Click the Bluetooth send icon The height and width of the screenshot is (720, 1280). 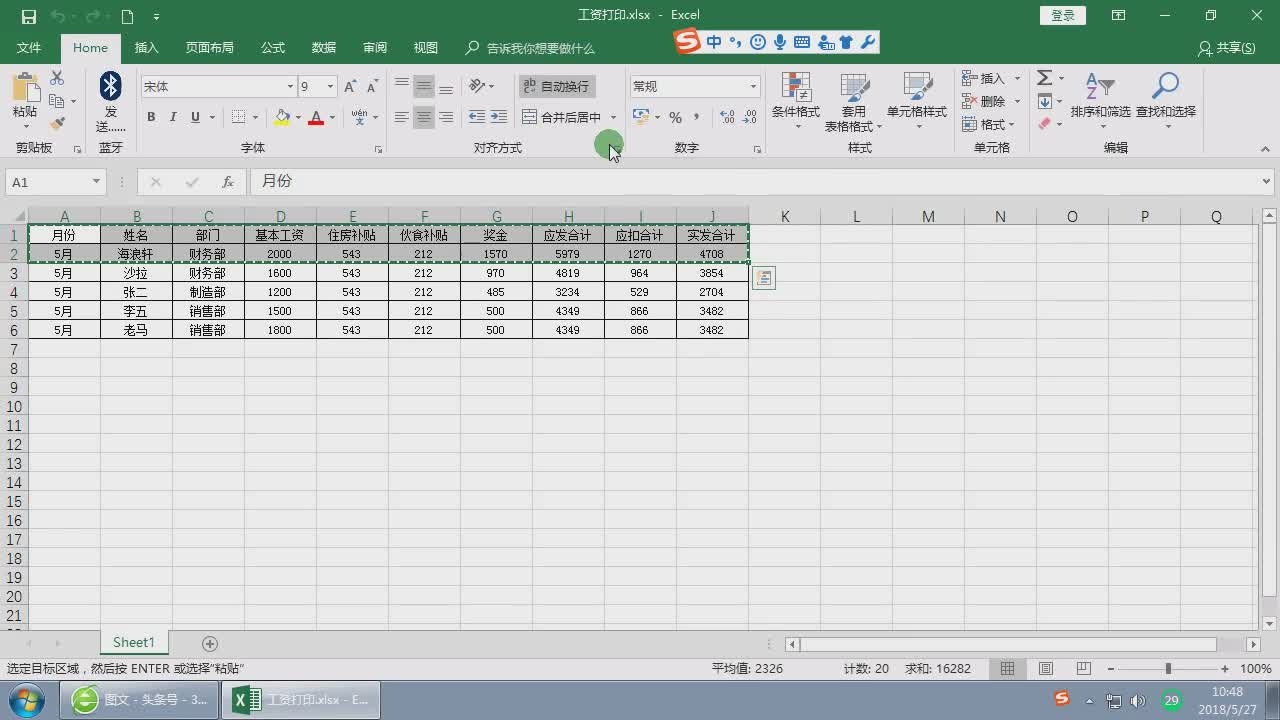point(111,87)
